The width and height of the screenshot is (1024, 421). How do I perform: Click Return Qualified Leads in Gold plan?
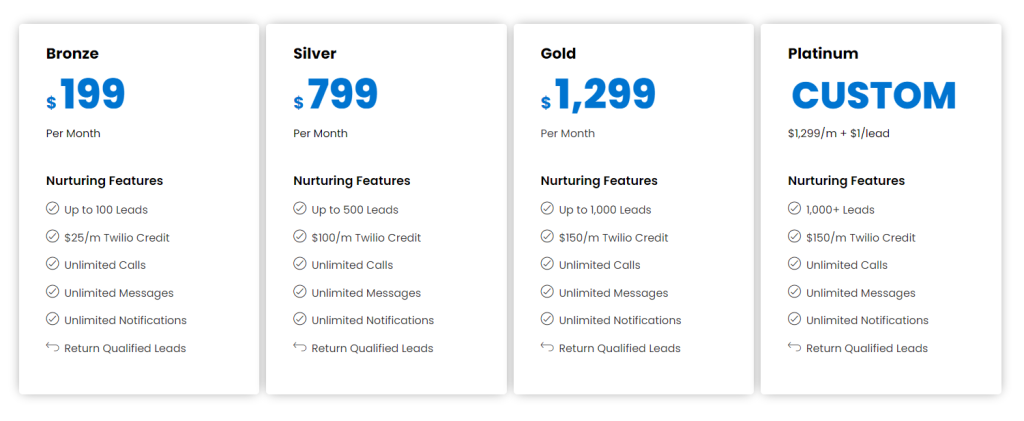coord(620,348)
